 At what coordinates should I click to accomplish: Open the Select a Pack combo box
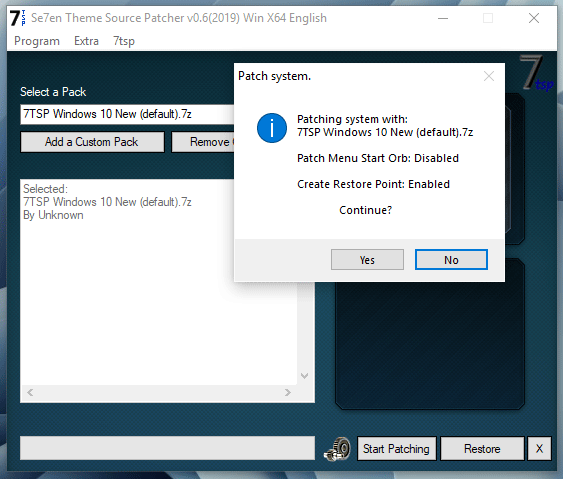pyautogui.click(x=127, y=114)
